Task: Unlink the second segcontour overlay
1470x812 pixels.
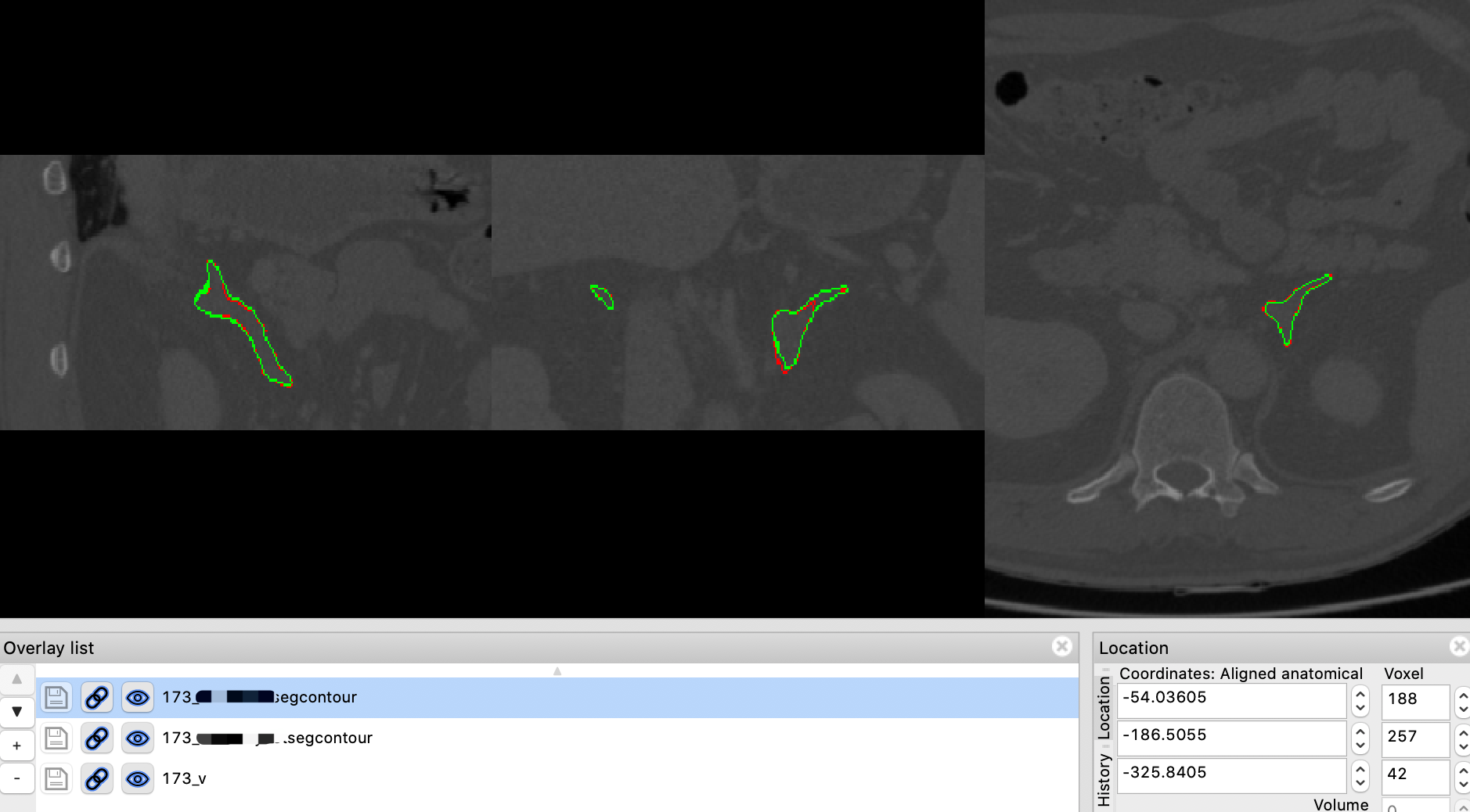Action: (96, 738)
